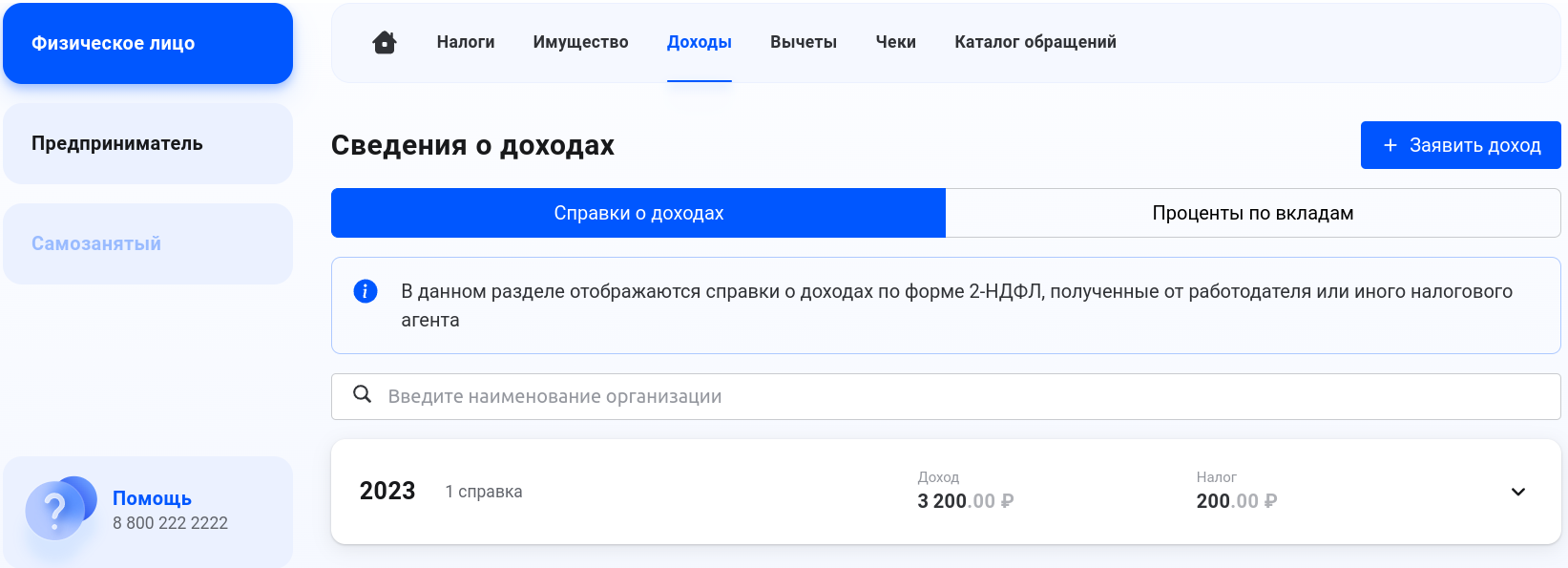This screenshot has width=1568, height=568.
Task: Go to the home page icon
Action: pos(385,42)
